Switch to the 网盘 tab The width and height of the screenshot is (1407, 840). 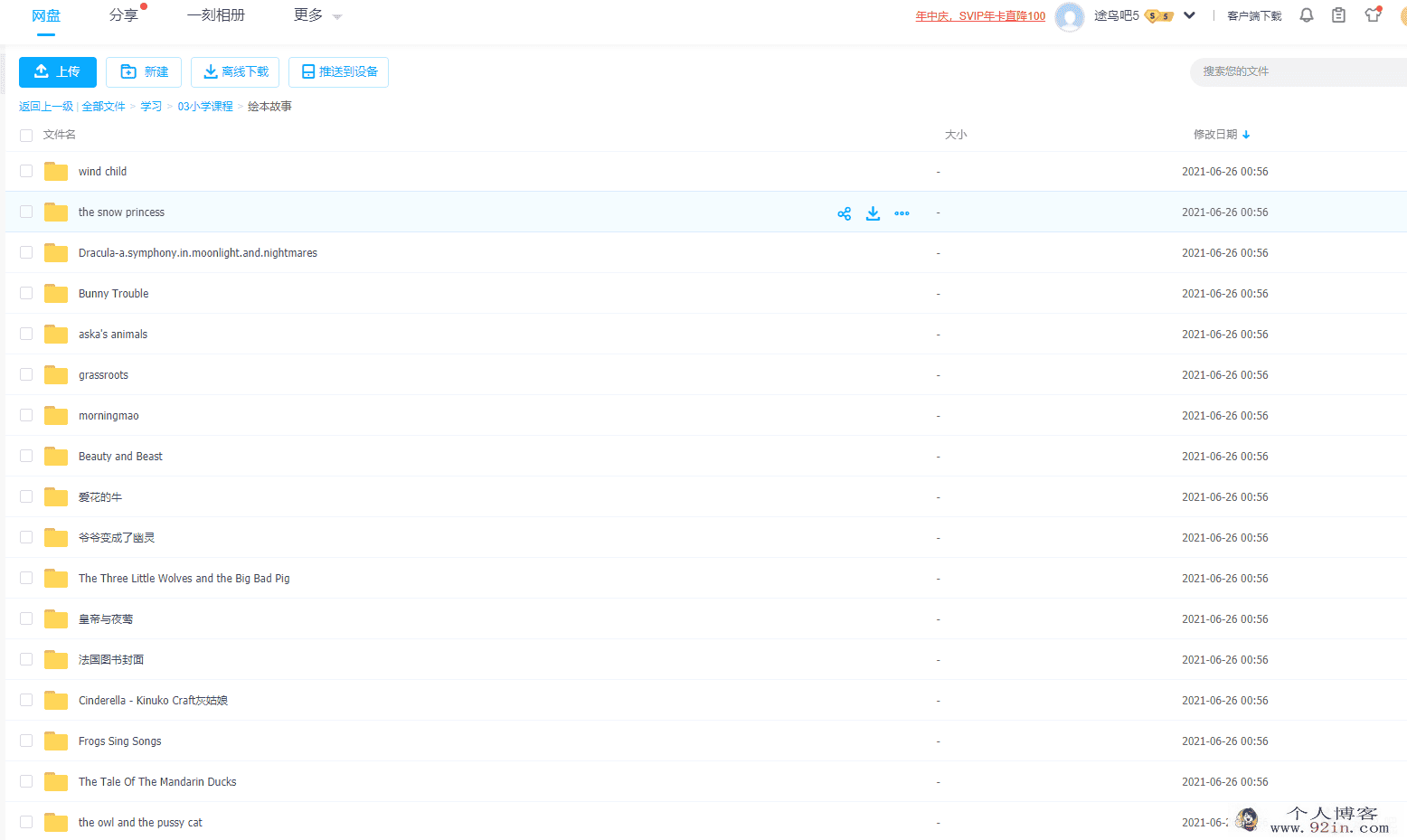(x=46, y=15)
